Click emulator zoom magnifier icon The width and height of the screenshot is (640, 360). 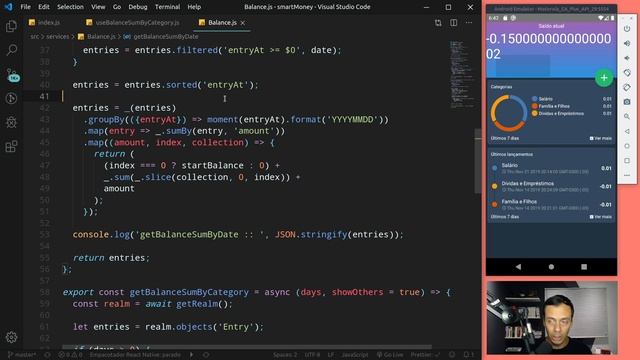pyautogui.click(x=627, y=117)
